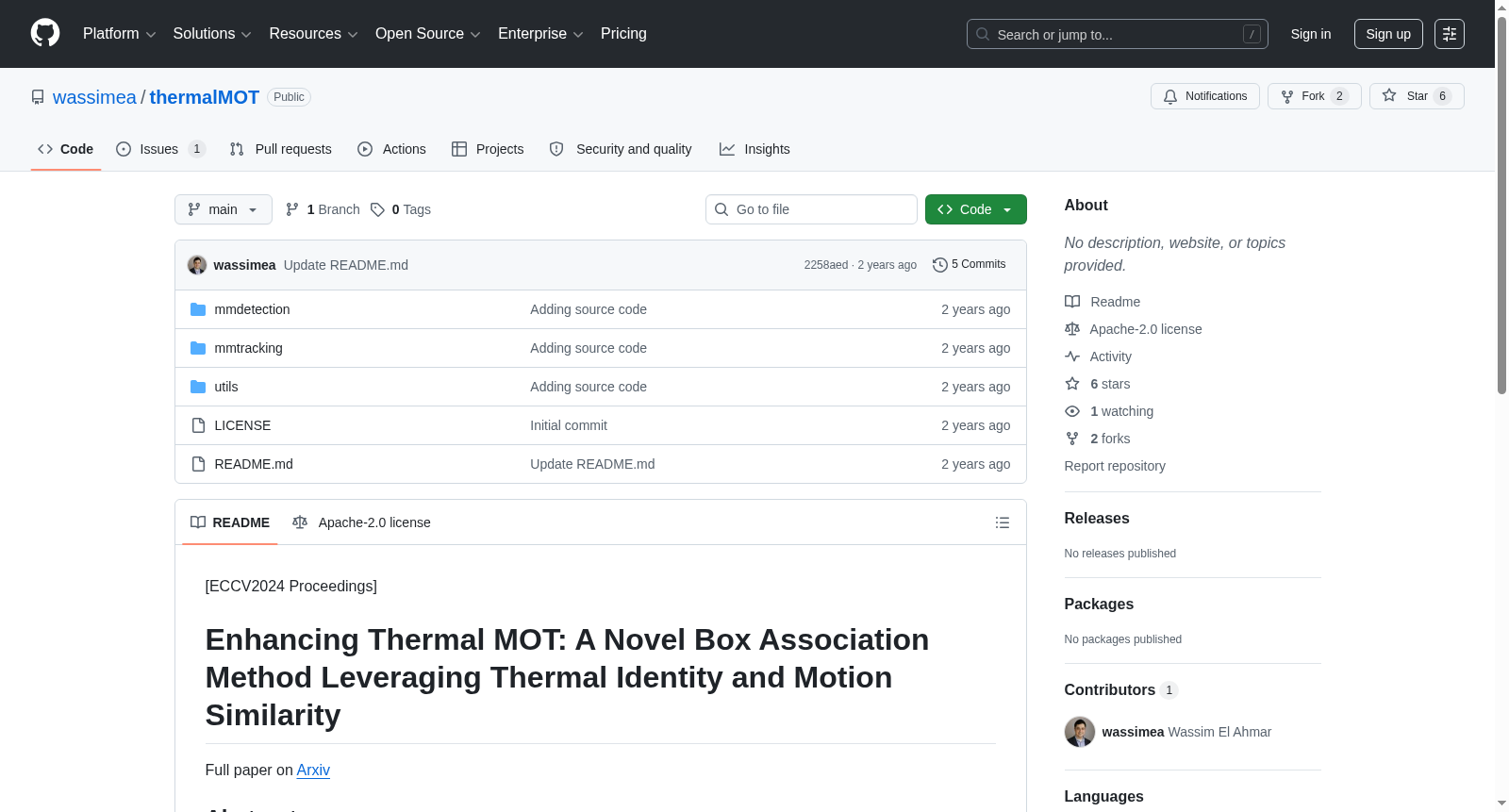The height and width of the screenshot is (812, 1509).
Task: Expand the Open Source menu
Action: pos(428,34)
